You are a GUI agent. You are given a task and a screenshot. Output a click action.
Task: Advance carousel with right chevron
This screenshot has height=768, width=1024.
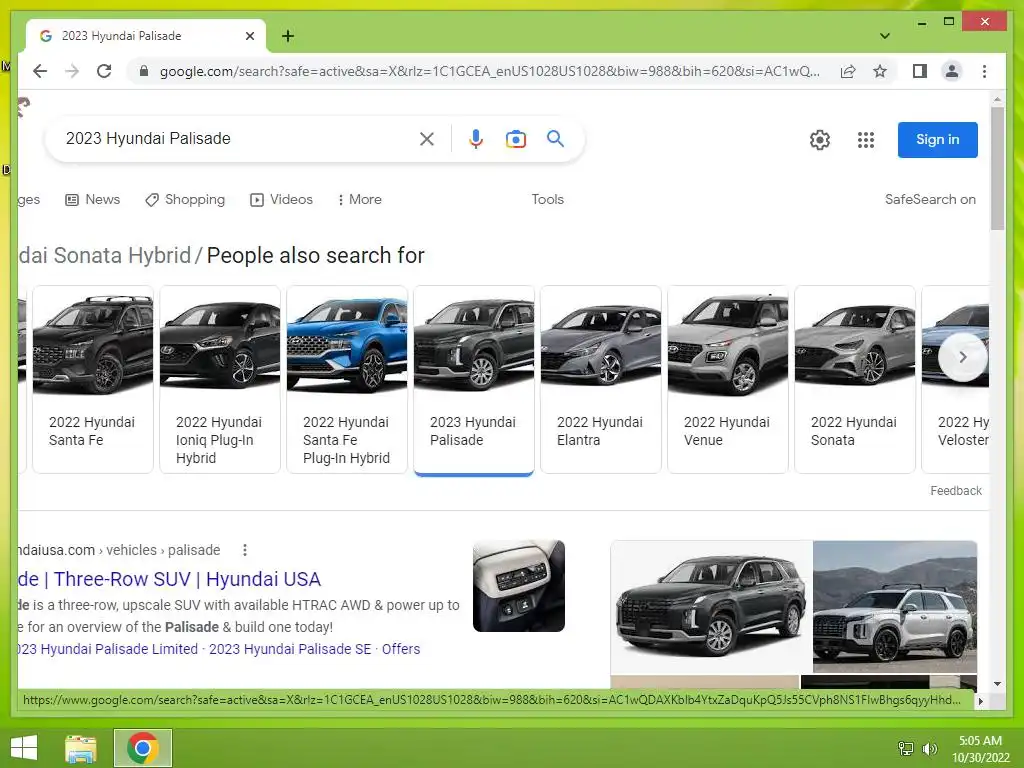pyautogui.click(x=963, y=357)
